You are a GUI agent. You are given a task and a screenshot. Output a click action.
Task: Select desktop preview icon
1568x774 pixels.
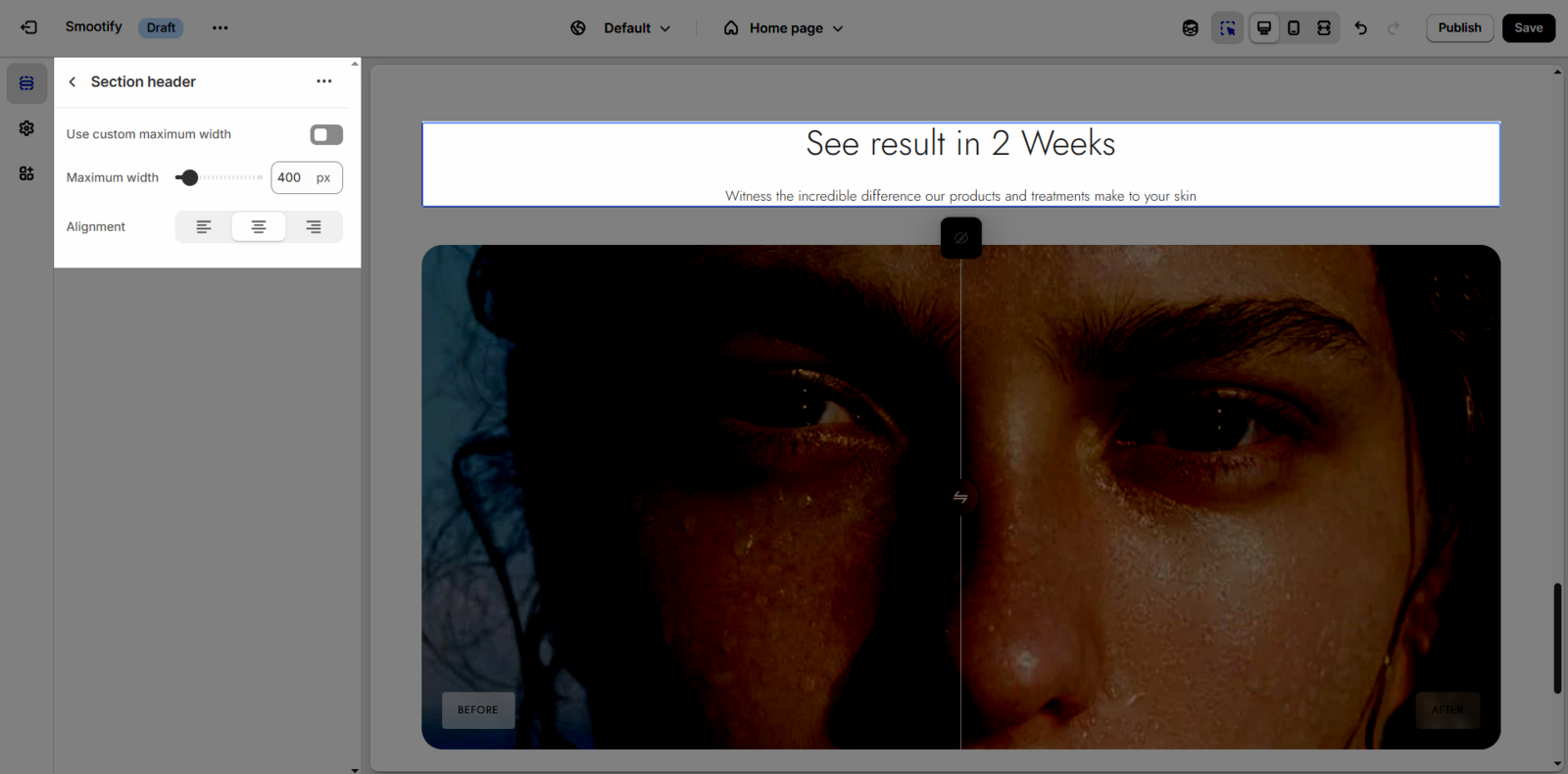point(1264,27)
